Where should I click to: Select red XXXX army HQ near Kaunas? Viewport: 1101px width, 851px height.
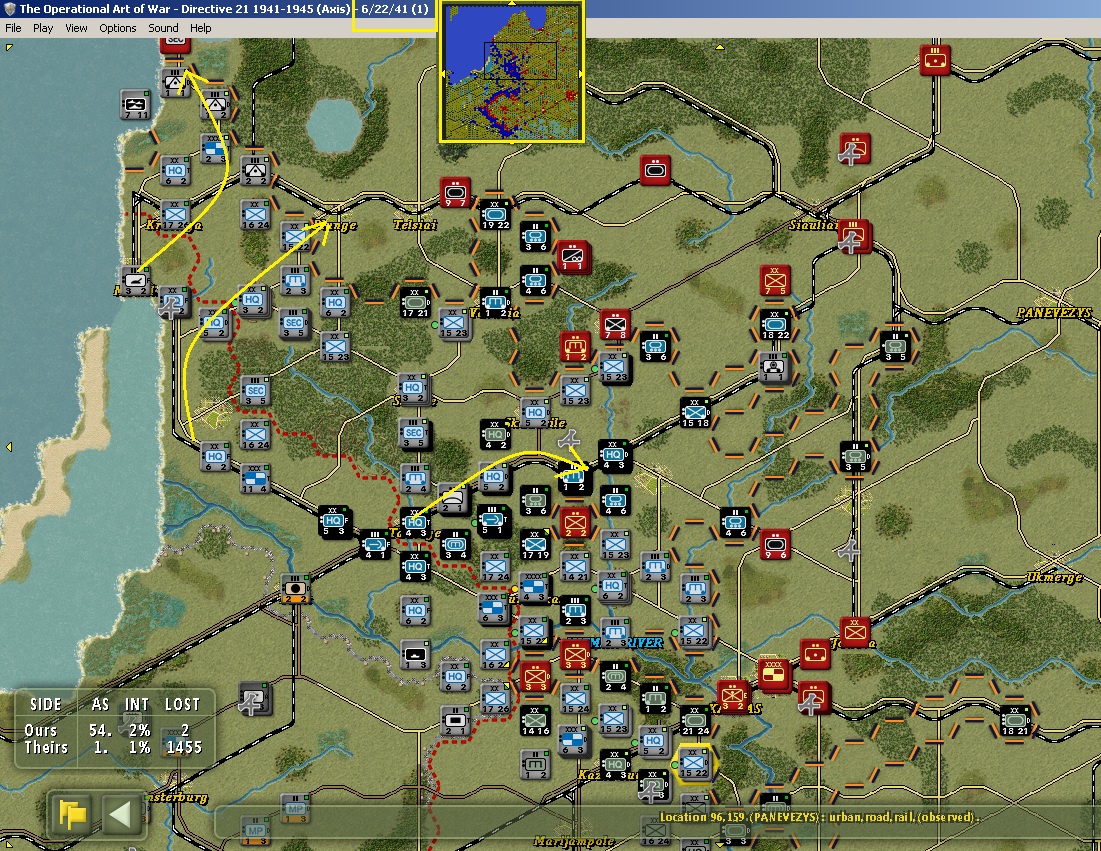(x=775, y=674)
